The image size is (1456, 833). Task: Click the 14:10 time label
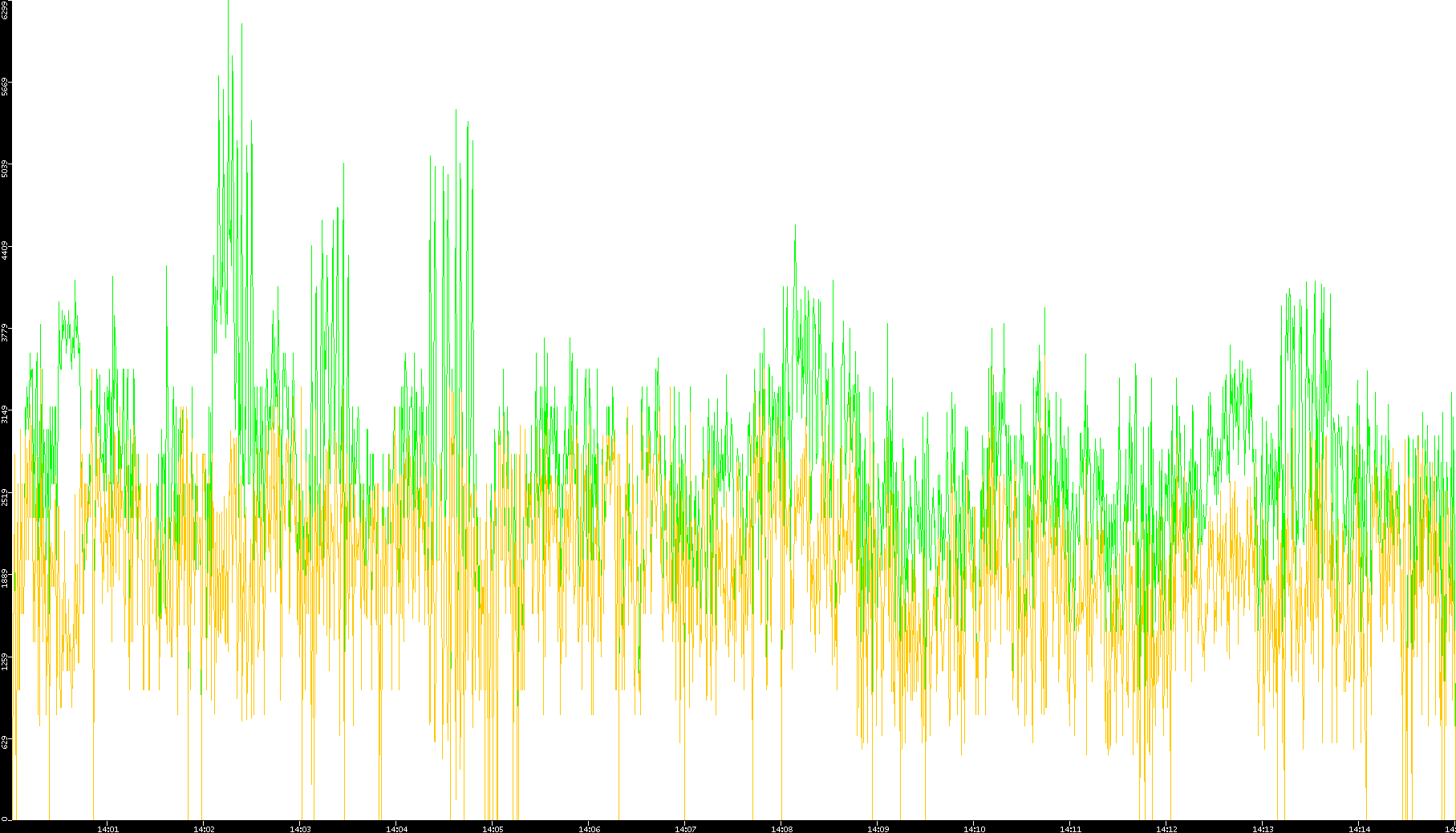tap(973, 828)
